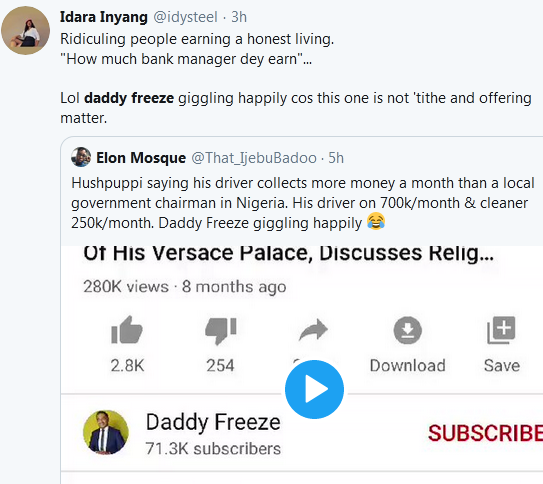Click the Daddy Freeze channel avatar
Viewport: 543px width, 484px height.
pyautogui.click(x=106, y=432)
